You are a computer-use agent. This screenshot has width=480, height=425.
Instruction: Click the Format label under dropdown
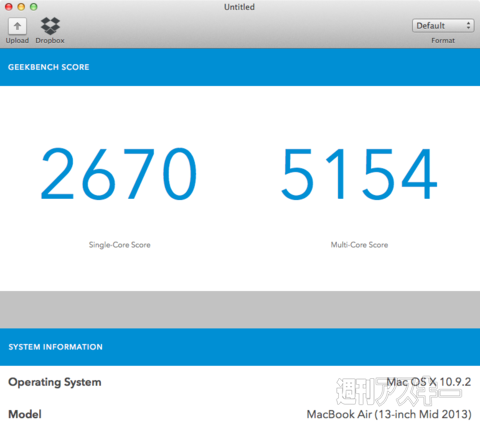[443, 41]
